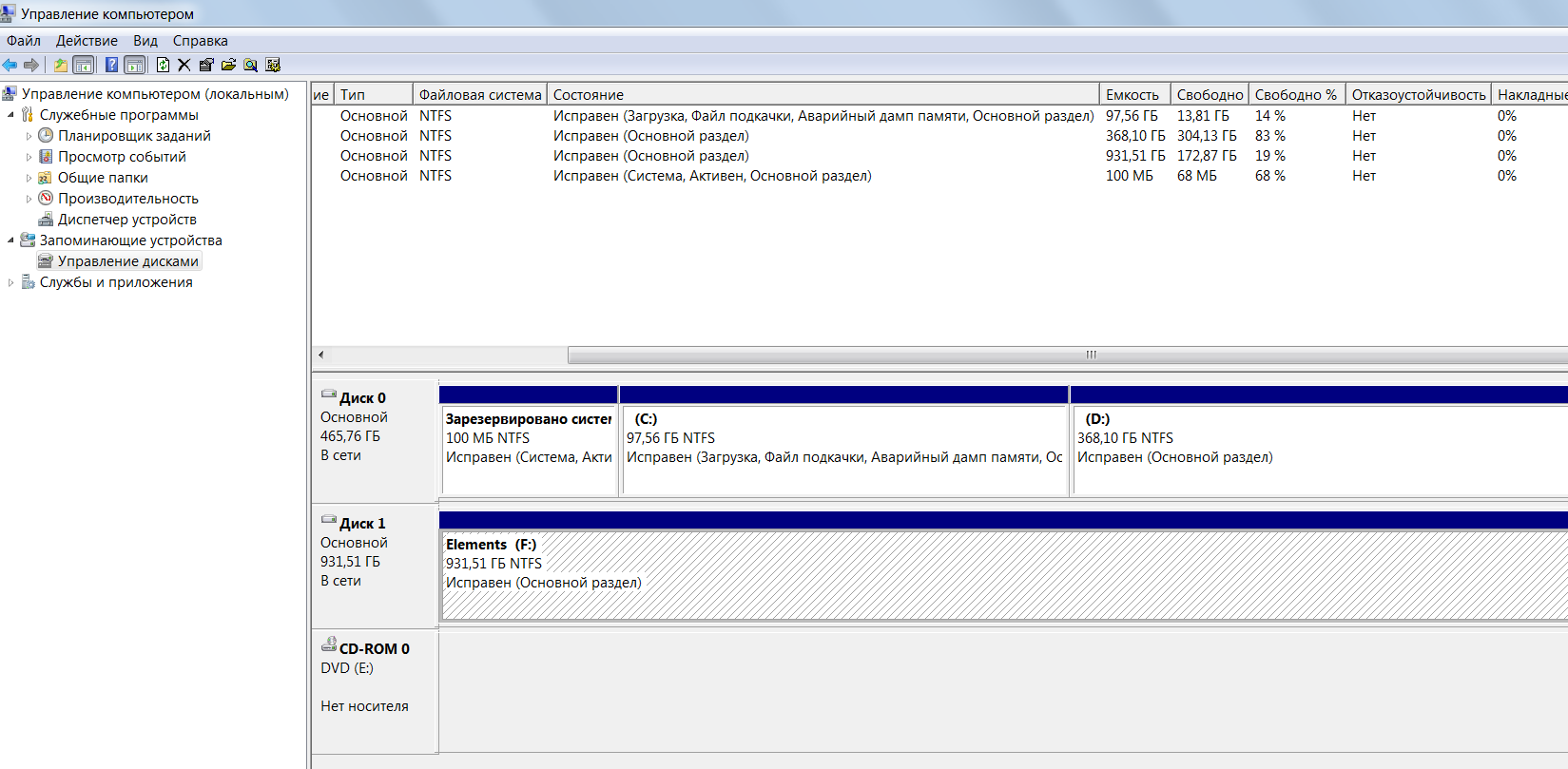Viewport: 1568px width, 769px height.
Task: Open the Справка menu
Action: click(x=200, y=41)
